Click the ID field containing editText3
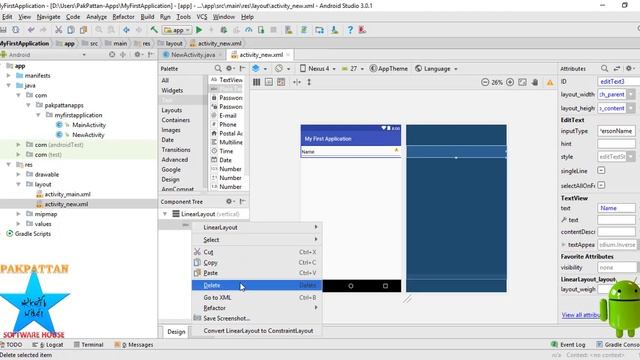 (618, 81)
